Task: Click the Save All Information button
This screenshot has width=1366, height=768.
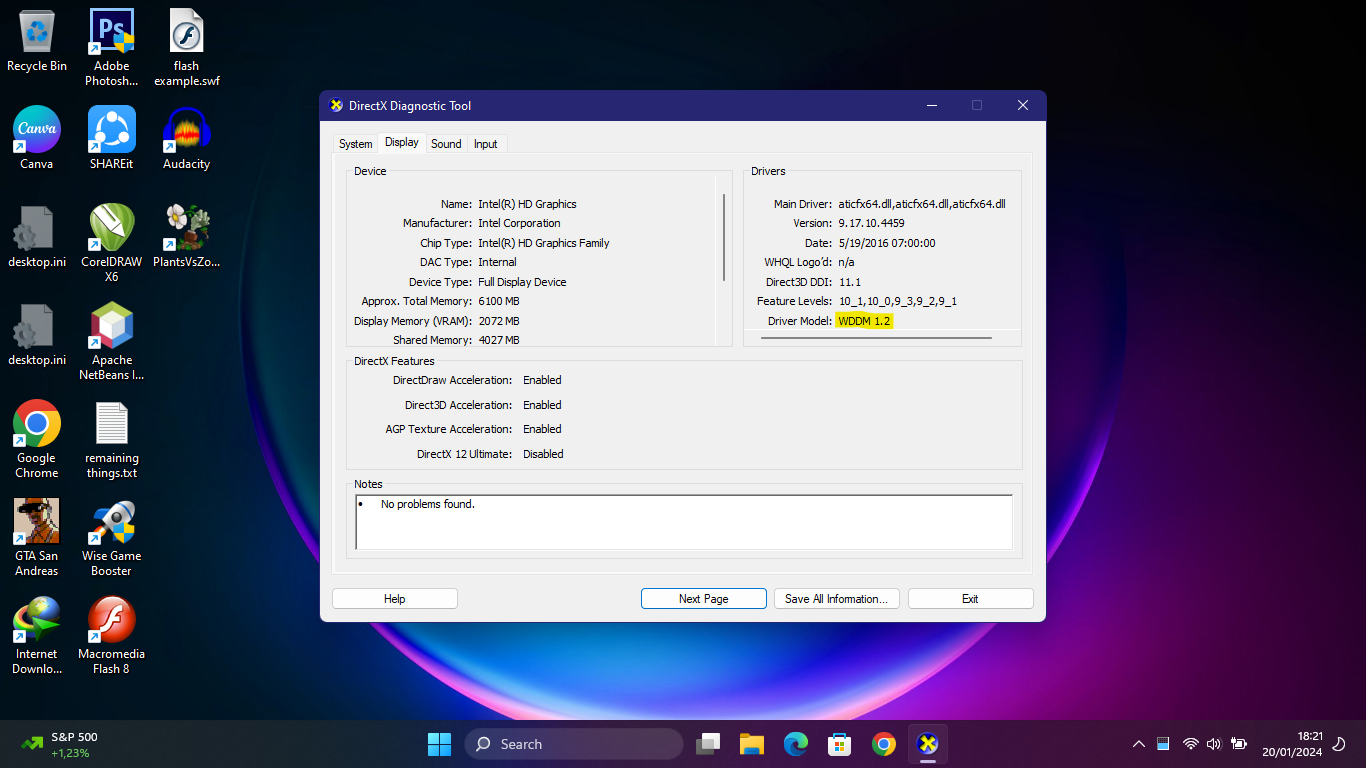Action: click(837, 599)
